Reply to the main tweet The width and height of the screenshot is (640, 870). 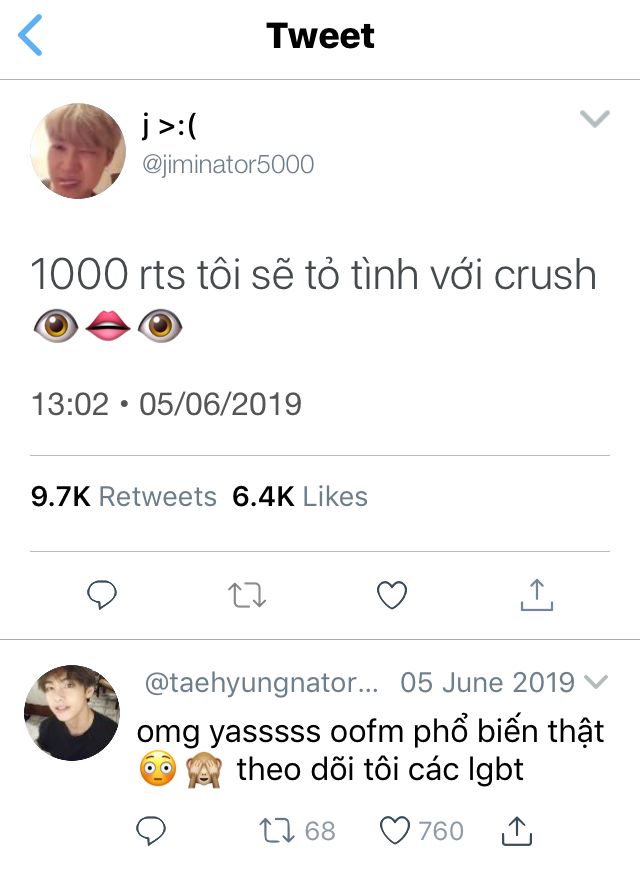pos(102,595)
